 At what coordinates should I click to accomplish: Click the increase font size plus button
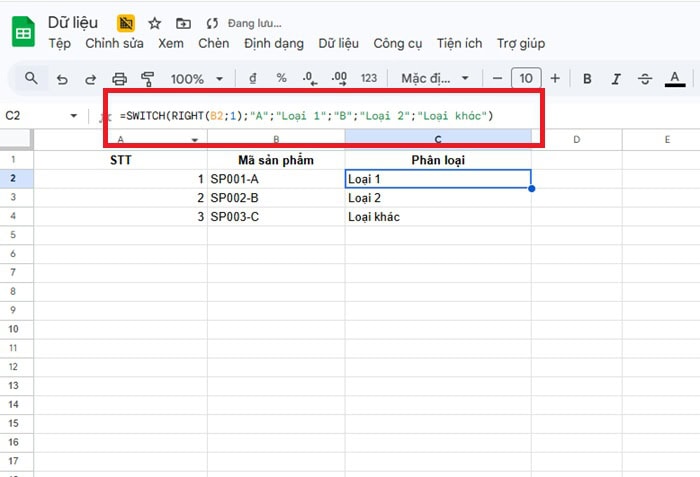555,78
